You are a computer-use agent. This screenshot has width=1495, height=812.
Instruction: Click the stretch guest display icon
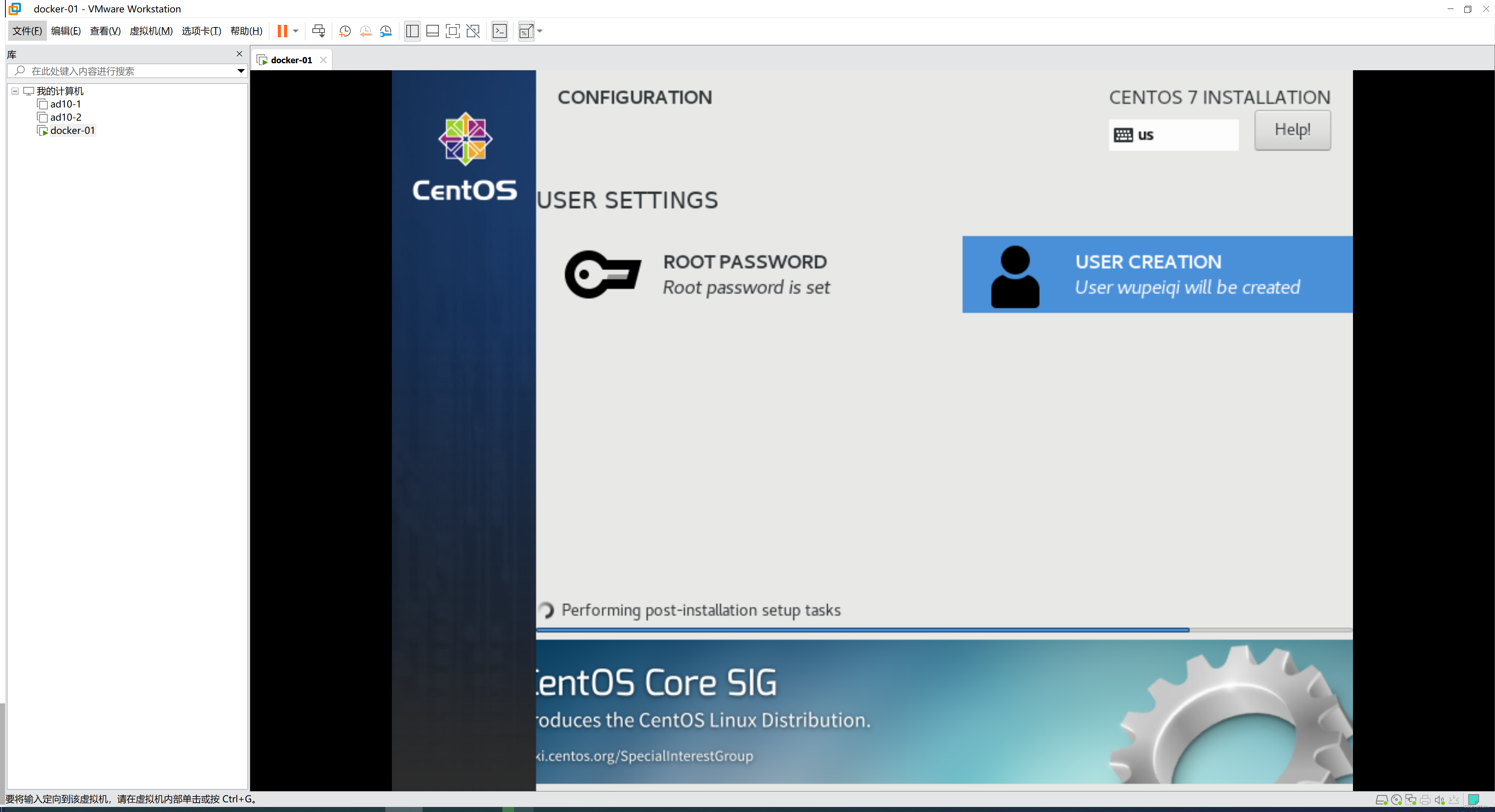[526, 31]
